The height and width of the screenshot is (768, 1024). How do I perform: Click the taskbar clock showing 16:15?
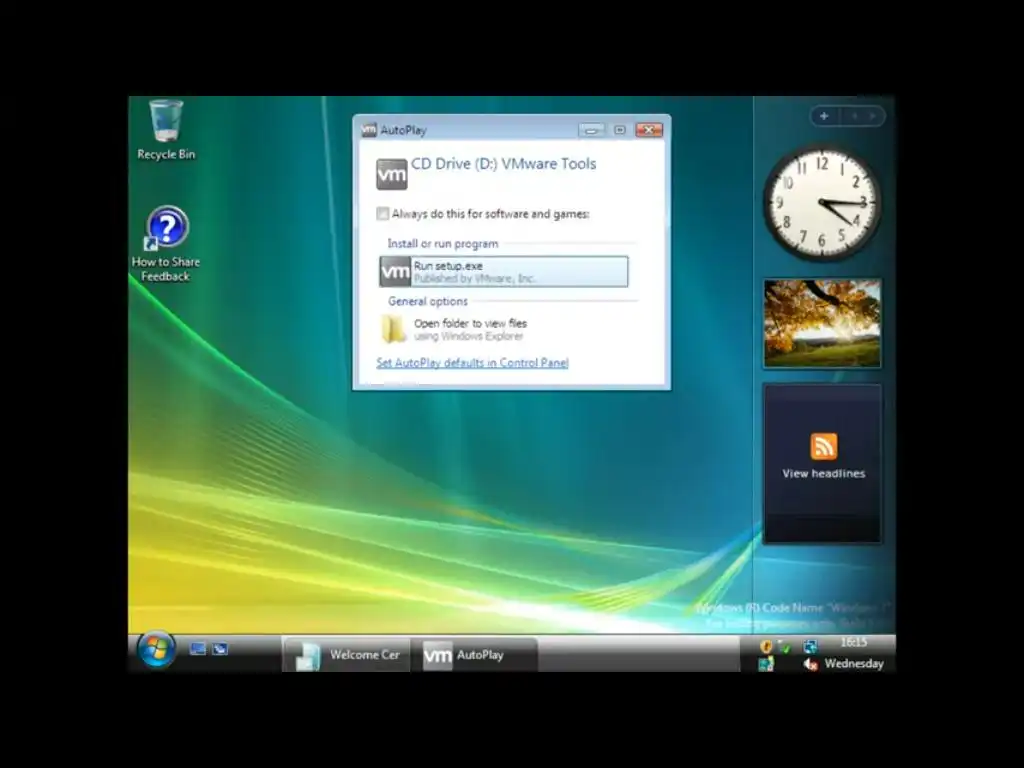(854, 643)
